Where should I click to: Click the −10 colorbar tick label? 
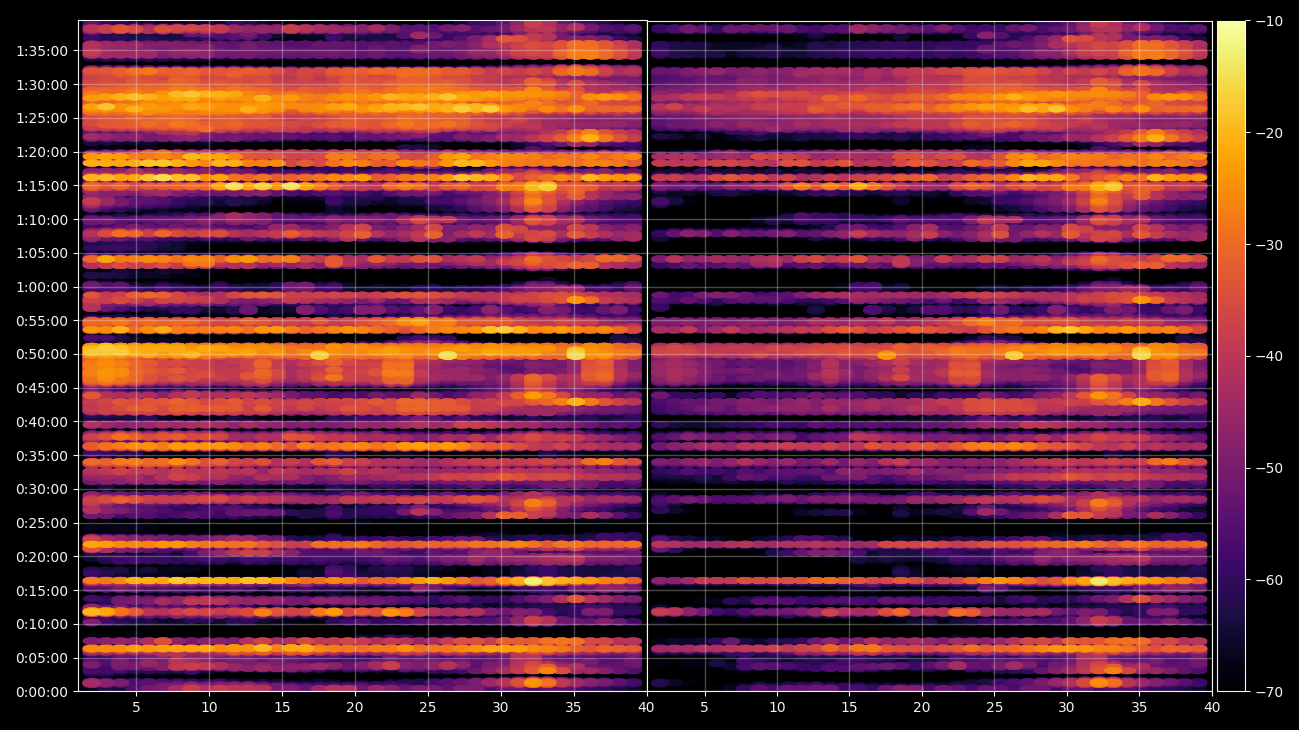tap(1268, 21)
